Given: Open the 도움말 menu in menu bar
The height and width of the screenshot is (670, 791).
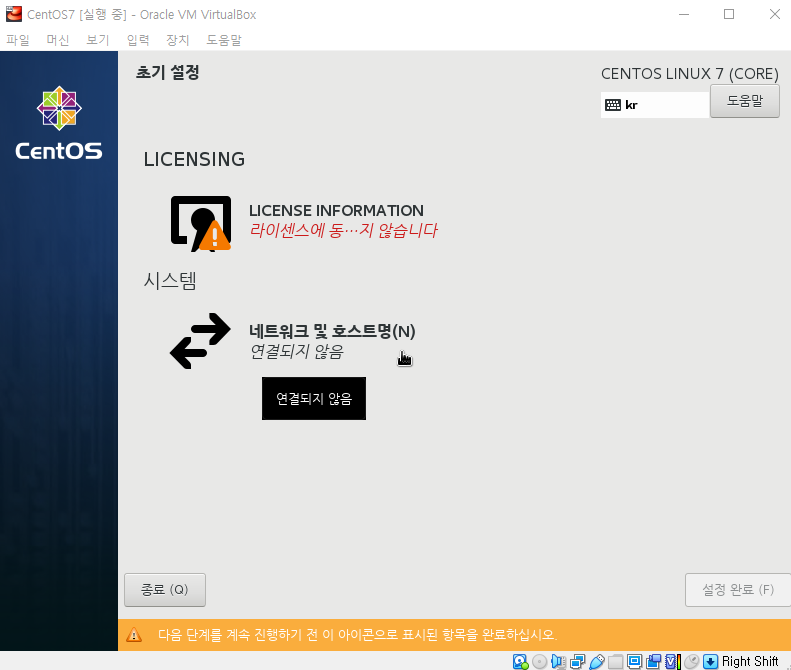Looking at the screenshot, I should point(224,40).
